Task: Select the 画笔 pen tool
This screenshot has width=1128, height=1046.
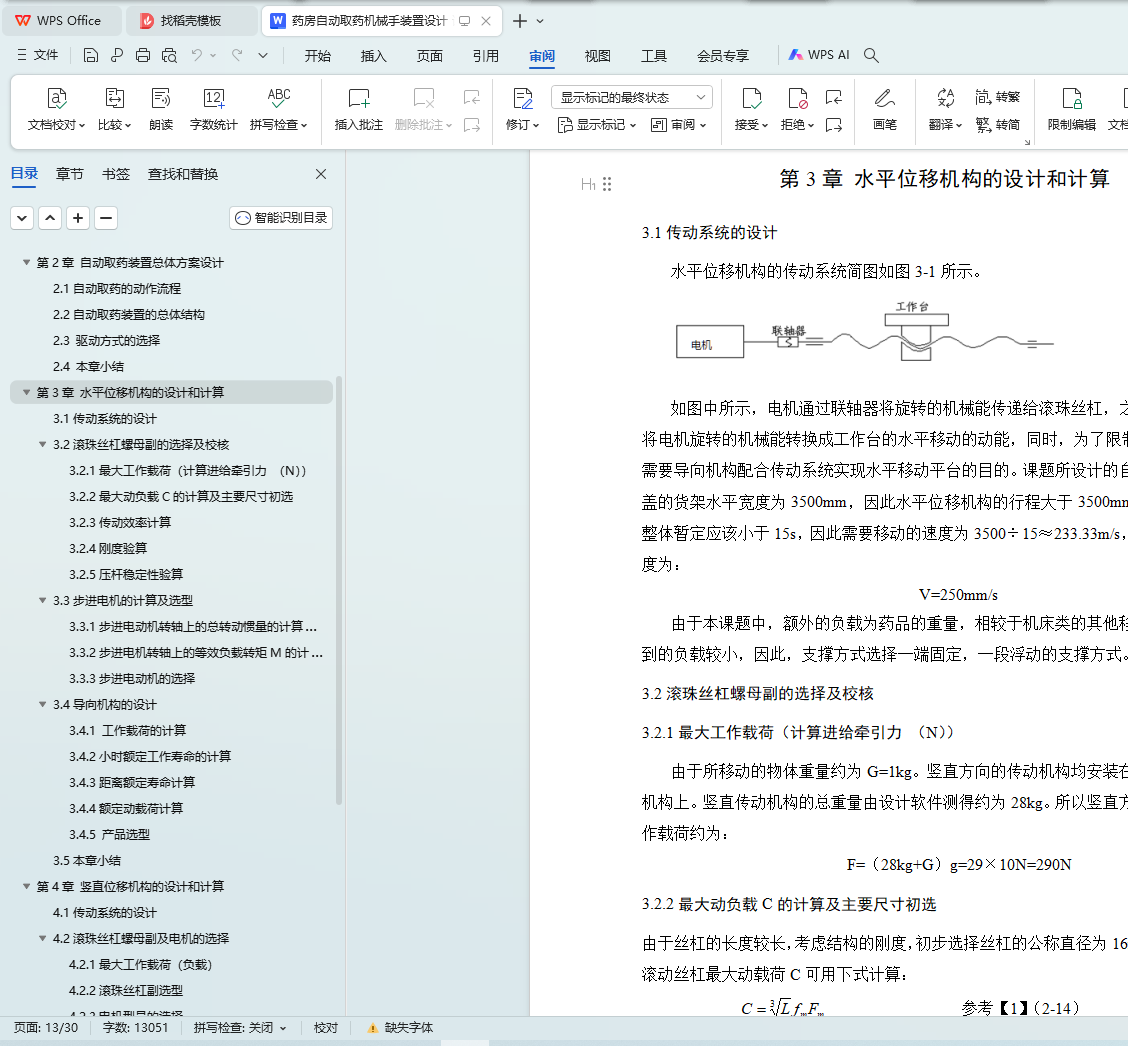Action: point(884,109)
